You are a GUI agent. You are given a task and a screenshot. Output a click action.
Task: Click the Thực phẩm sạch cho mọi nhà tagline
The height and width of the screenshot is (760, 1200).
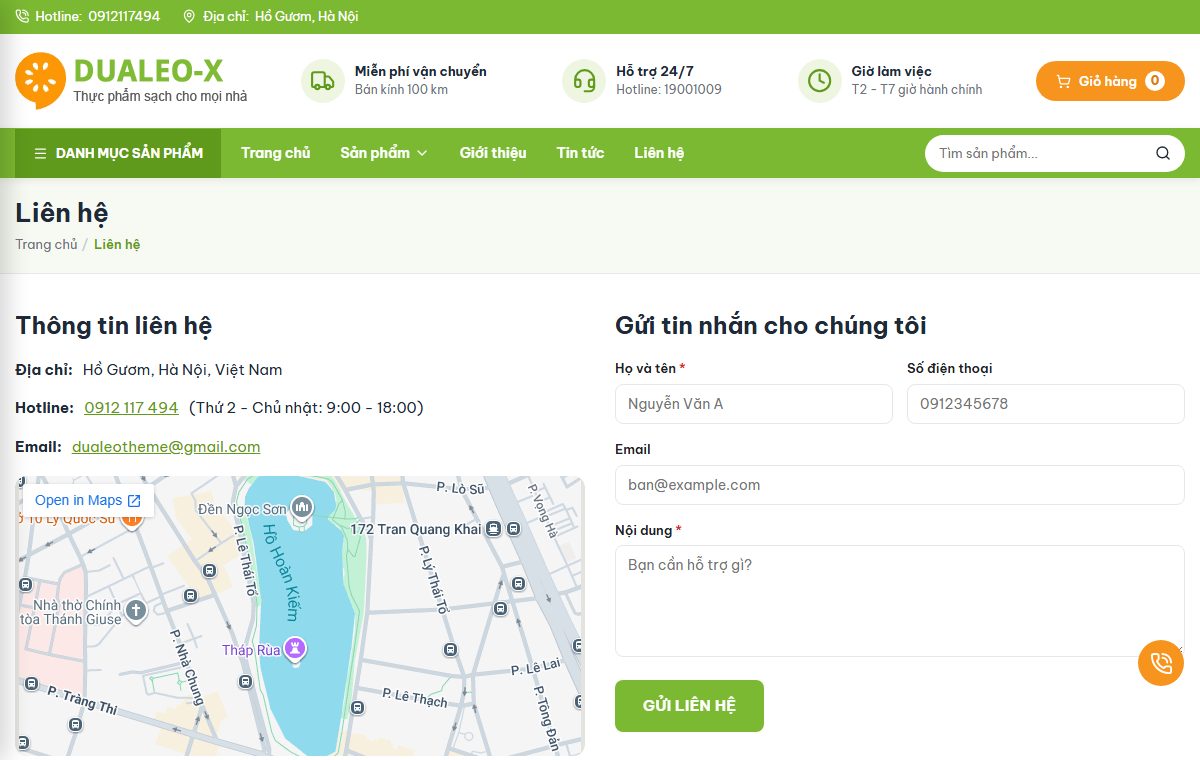point(160,96)
